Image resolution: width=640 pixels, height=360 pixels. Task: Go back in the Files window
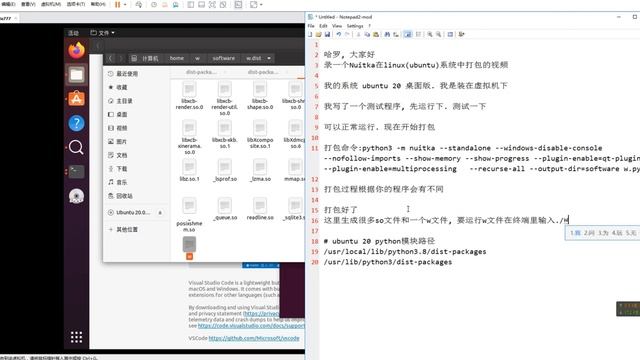[x=110, y=58]
